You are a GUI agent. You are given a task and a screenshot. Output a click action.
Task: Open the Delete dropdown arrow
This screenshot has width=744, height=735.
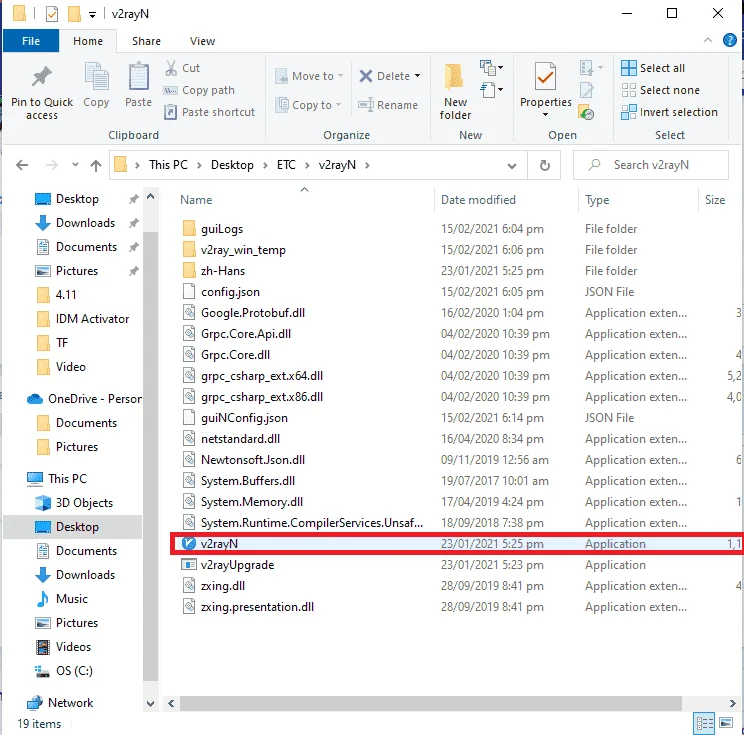pyautogui.click(x=418, y=75)
